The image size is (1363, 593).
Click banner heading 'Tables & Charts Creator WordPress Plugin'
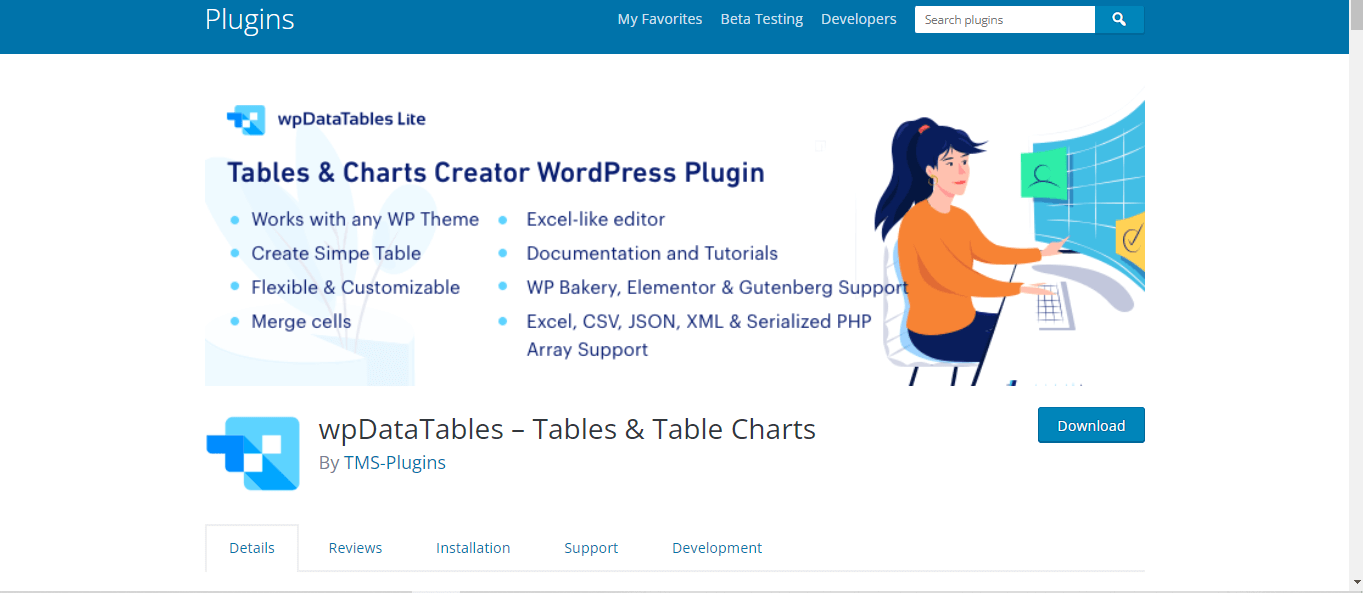pos(496,172)
